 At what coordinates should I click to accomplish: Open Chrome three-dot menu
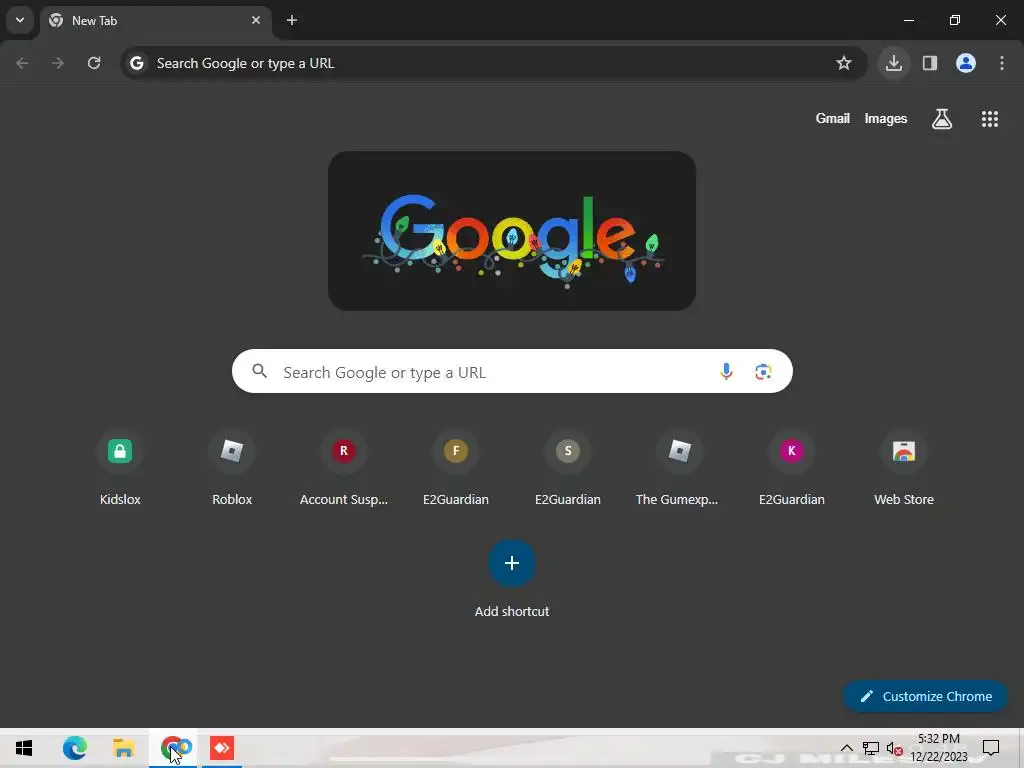point(1002,63)
